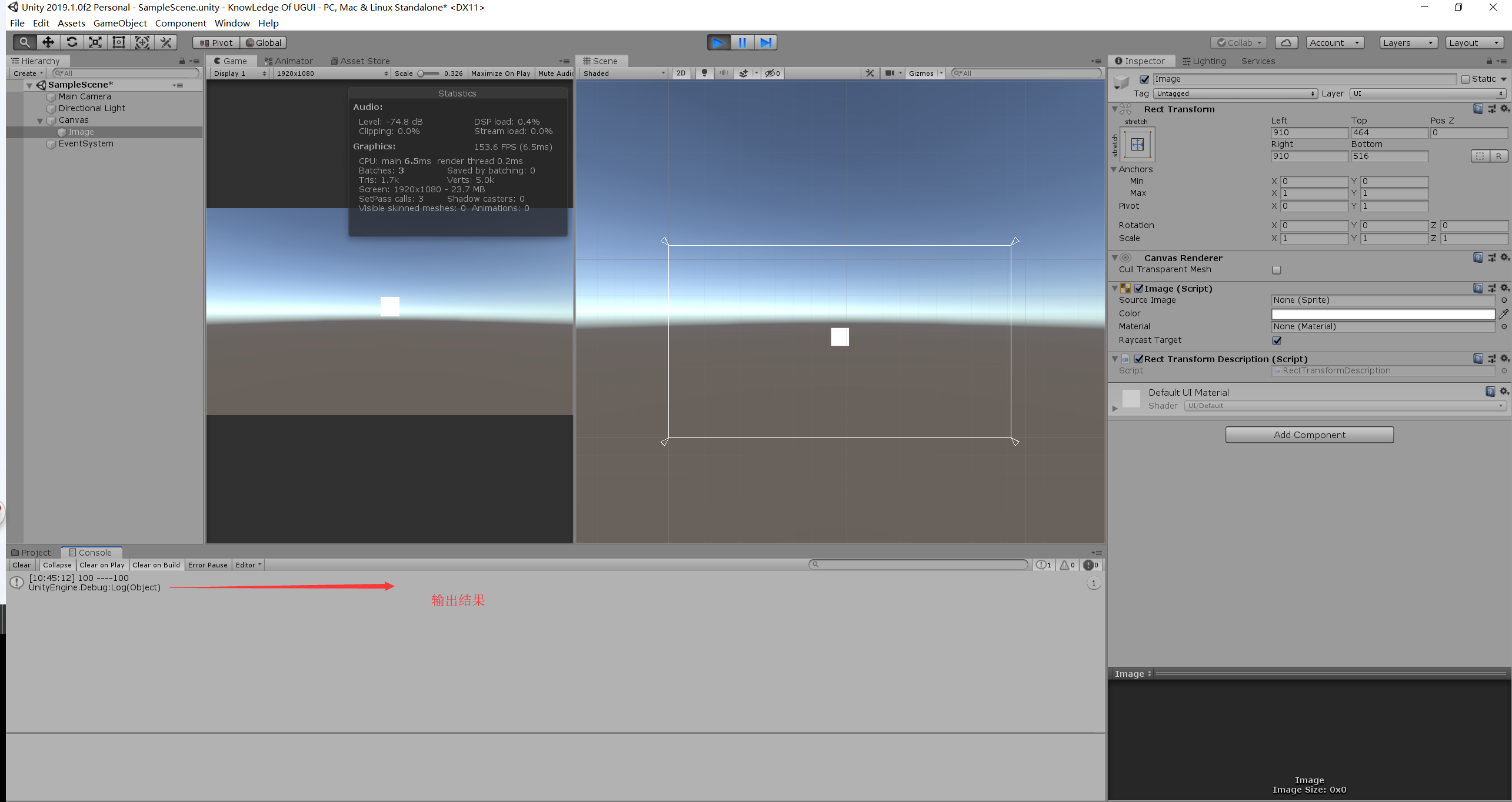Collapse the Canvas tree item

[x=40, y=121]
